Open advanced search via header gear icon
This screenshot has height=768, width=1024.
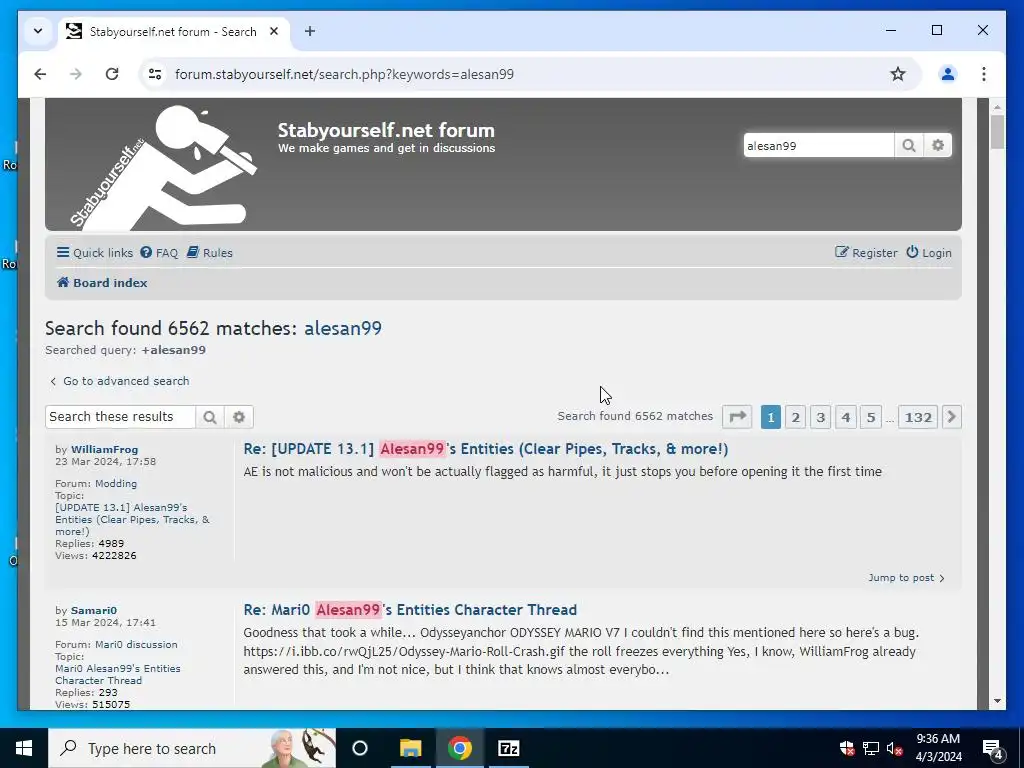tap(938, 145)
